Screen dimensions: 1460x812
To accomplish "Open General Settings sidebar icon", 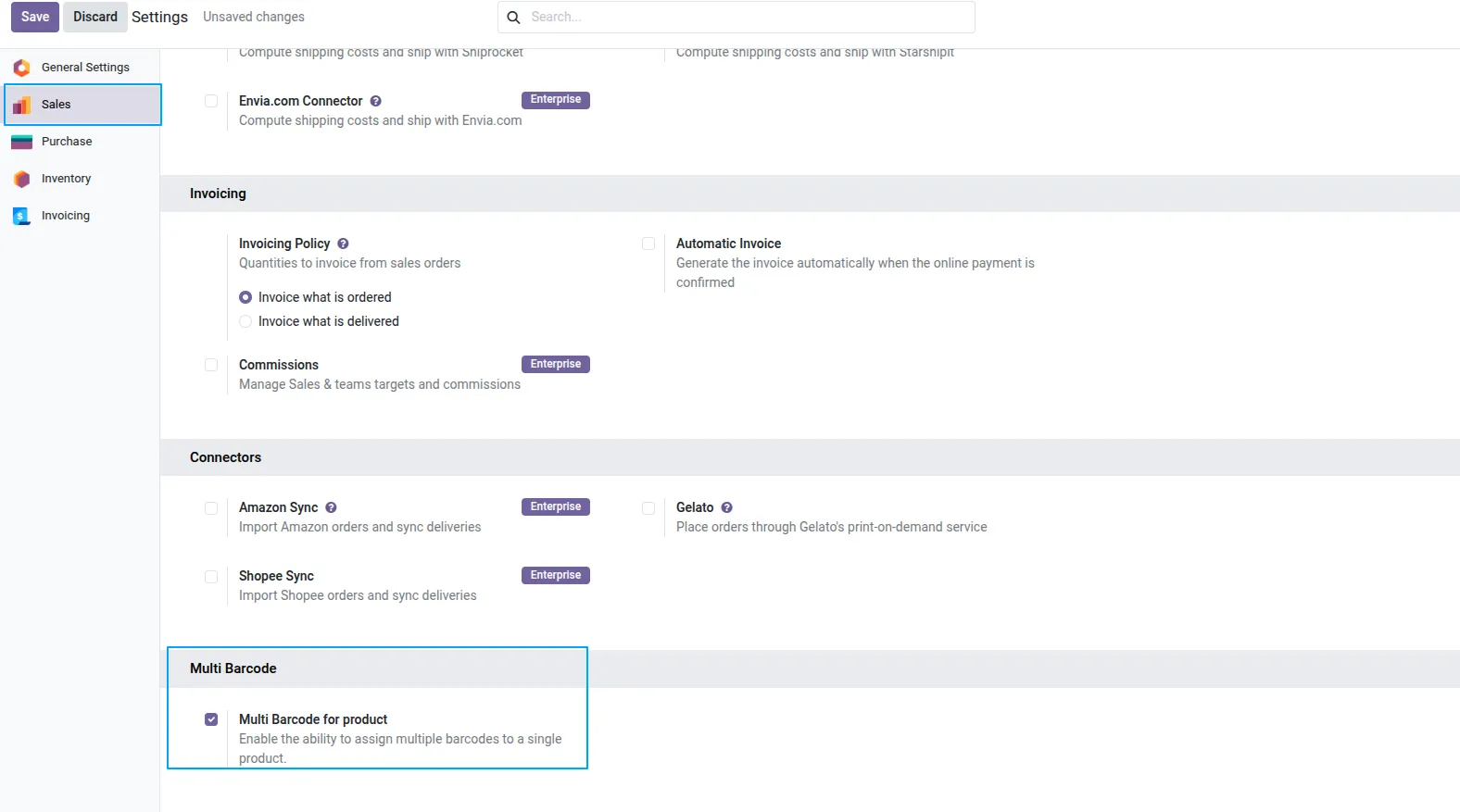I will [x=21, y=68].
